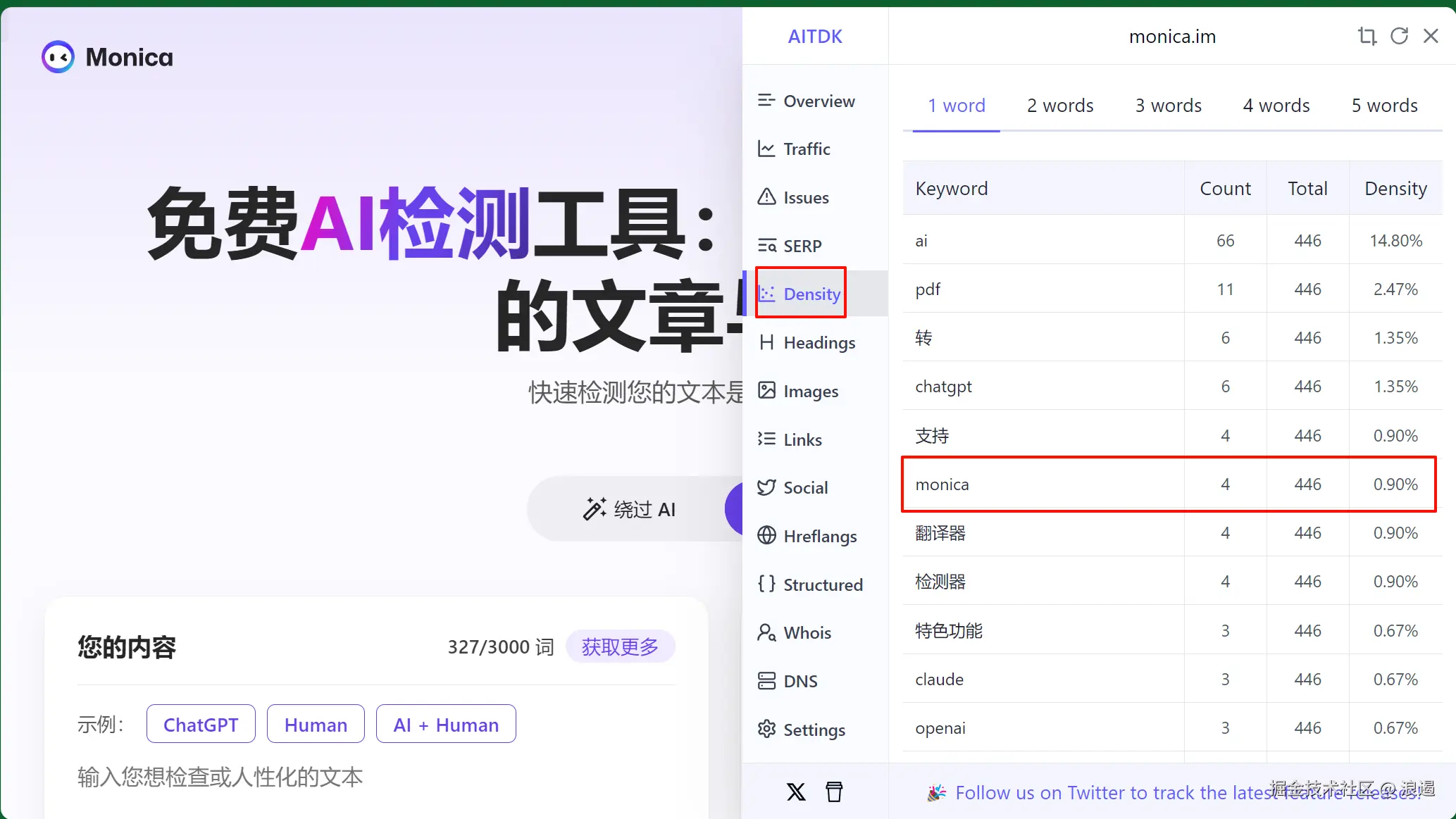
Task: Click the trash bin icon at bottom
Action: (x=834, y=792)
